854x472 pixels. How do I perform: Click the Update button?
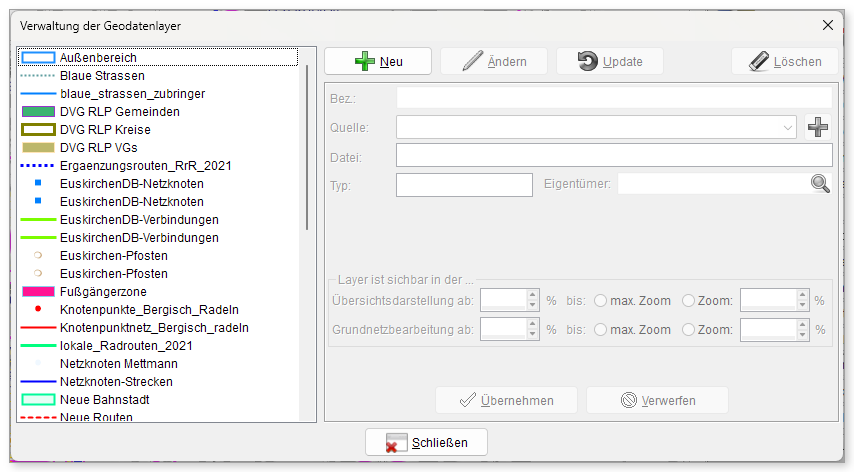pyautogui.click(x=609, y=61)
